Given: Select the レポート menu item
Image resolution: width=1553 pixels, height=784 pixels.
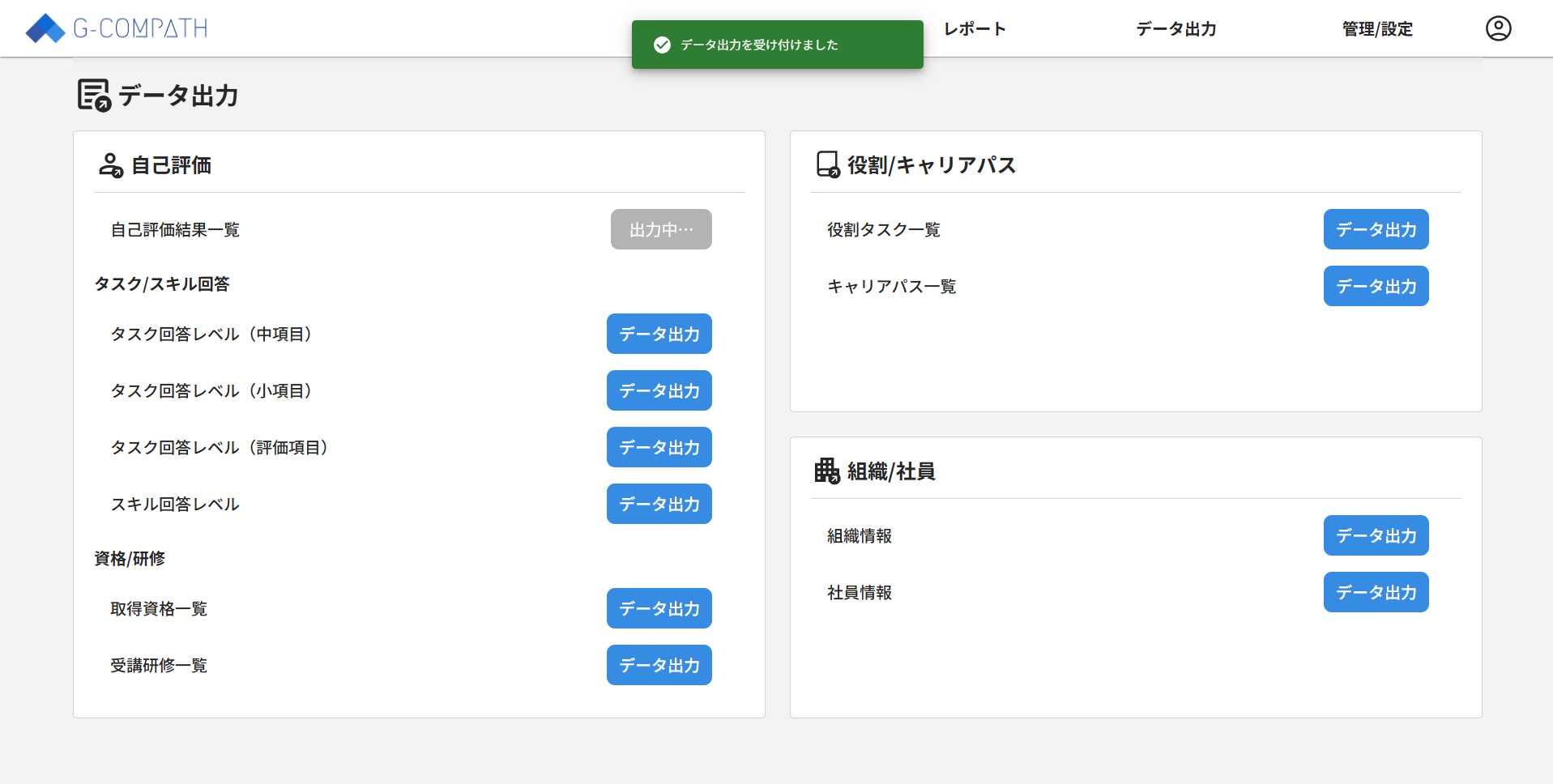Looking at the screenshot, I should 974,28.
